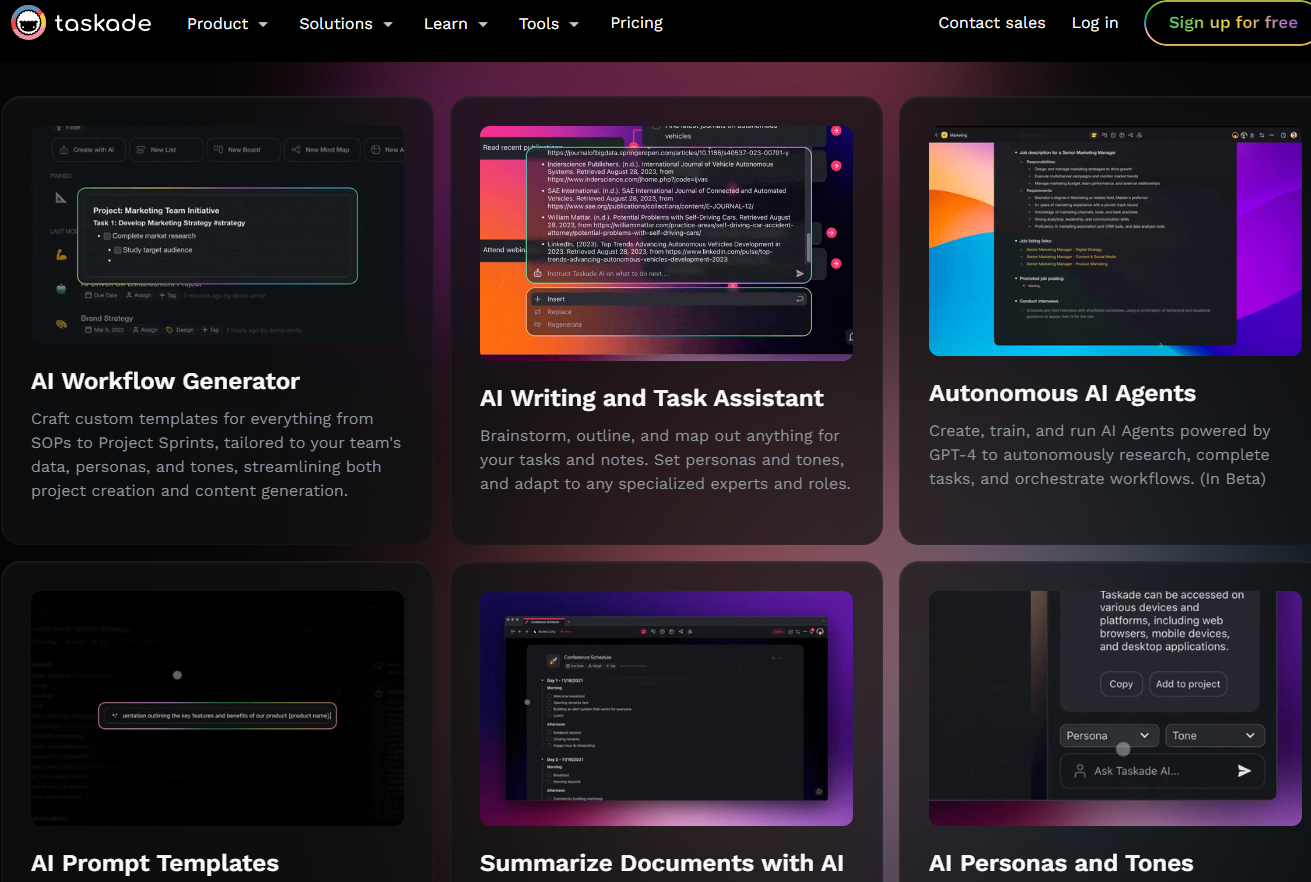The height and width of the screenshot is (882, 1311).
Task: Open the Tone dropdown
Action: (1214, 735)
